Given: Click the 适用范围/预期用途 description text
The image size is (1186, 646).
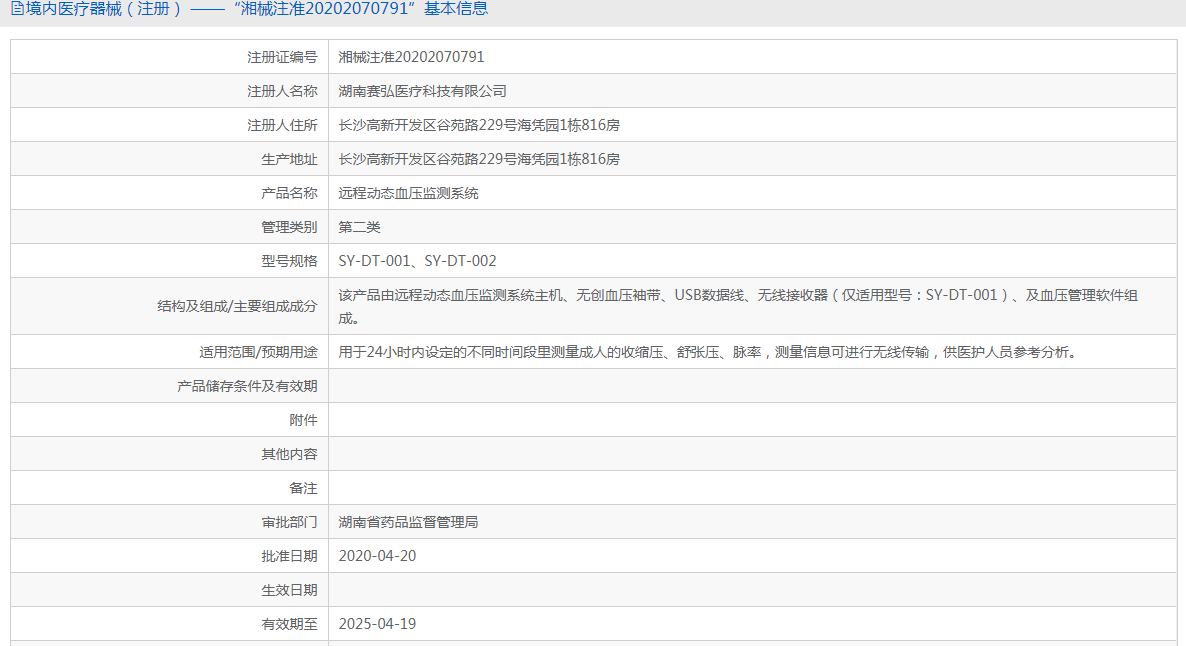Looking at the screenshot, I should click(x=707, y=352).
